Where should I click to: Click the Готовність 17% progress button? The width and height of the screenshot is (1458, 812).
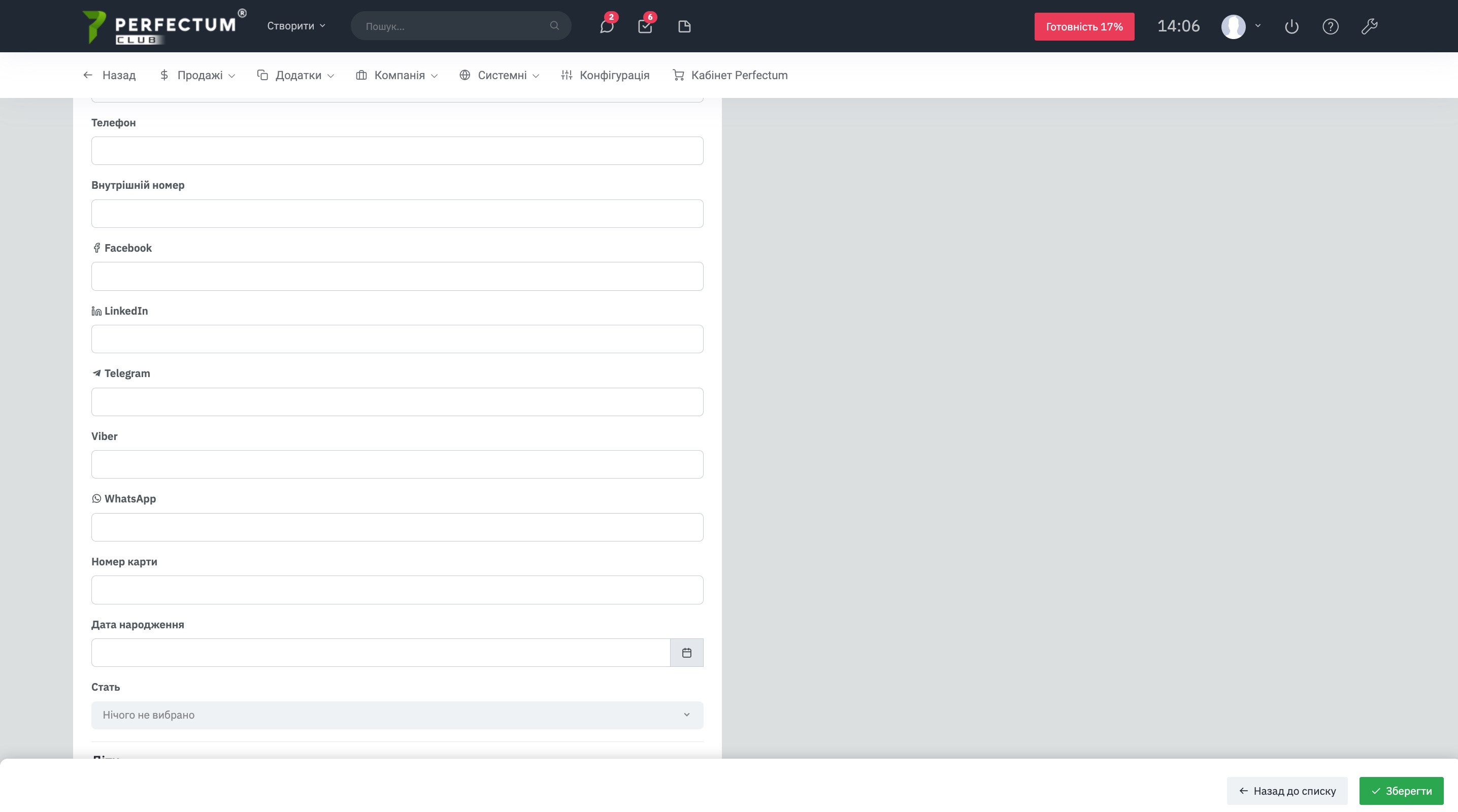(x=1084, y=26)
